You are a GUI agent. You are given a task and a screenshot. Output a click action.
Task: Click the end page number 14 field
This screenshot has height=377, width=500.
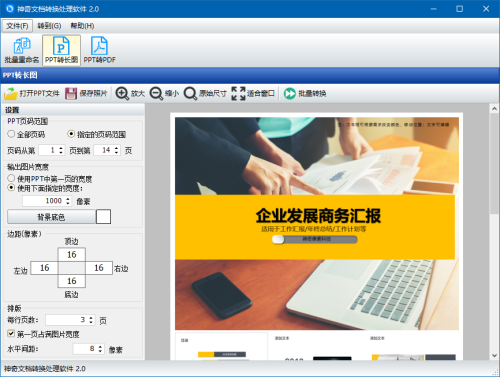point(103,150)
